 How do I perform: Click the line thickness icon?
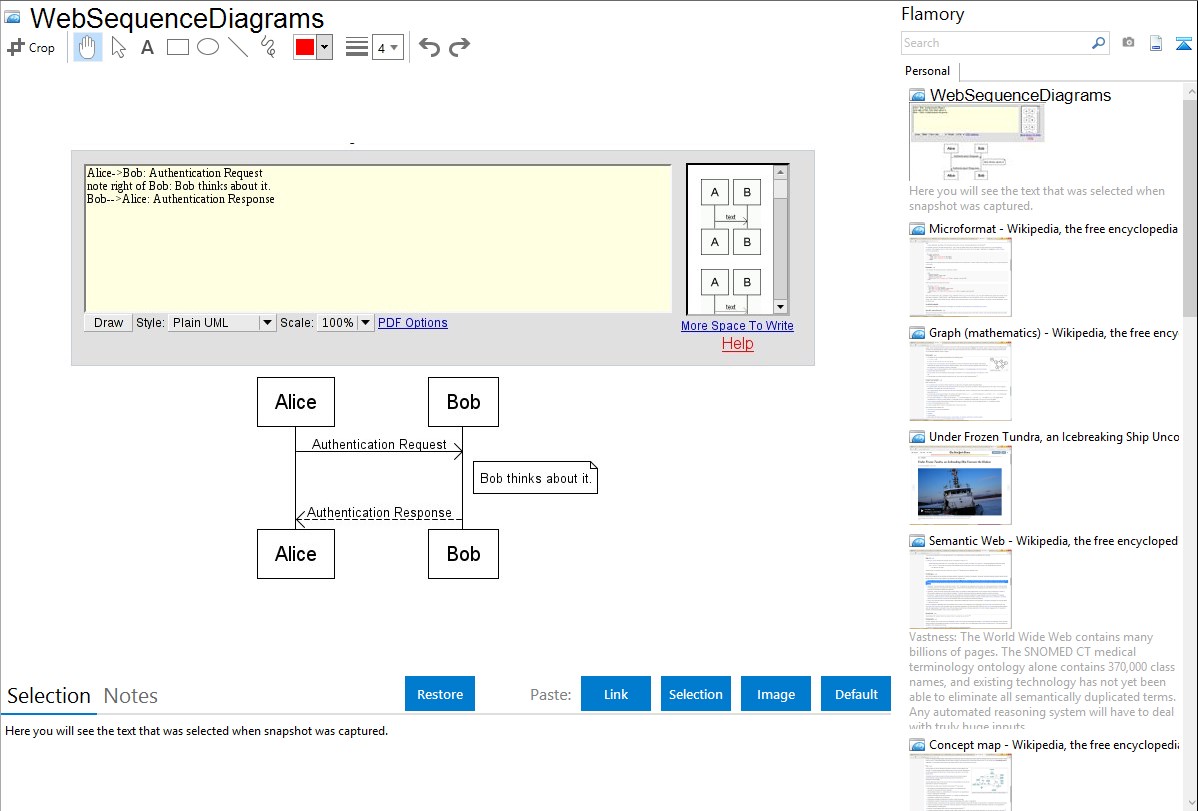(357, 47)
